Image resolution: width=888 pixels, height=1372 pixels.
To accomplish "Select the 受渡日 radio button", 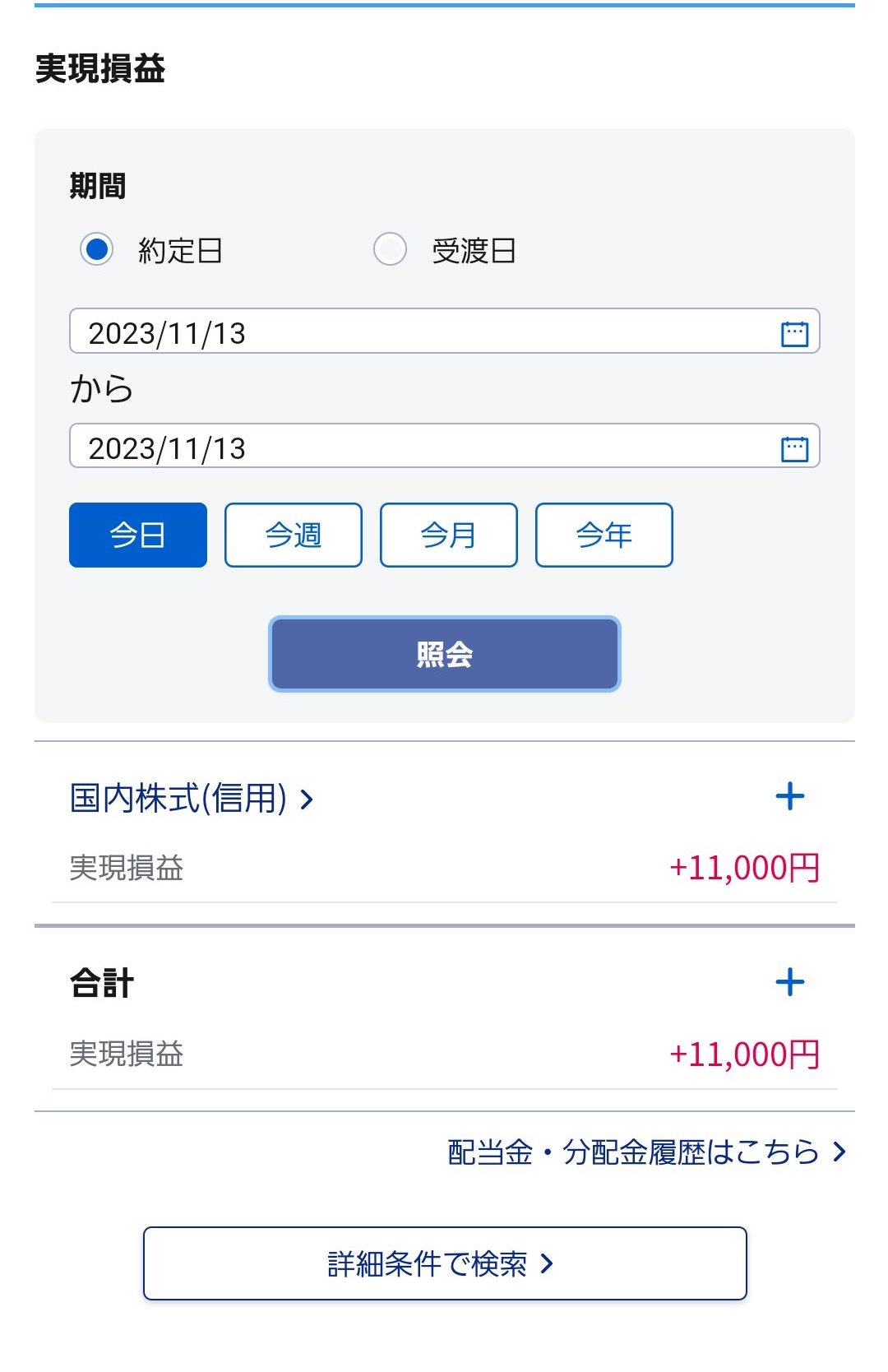I will [x=390, y=249].
